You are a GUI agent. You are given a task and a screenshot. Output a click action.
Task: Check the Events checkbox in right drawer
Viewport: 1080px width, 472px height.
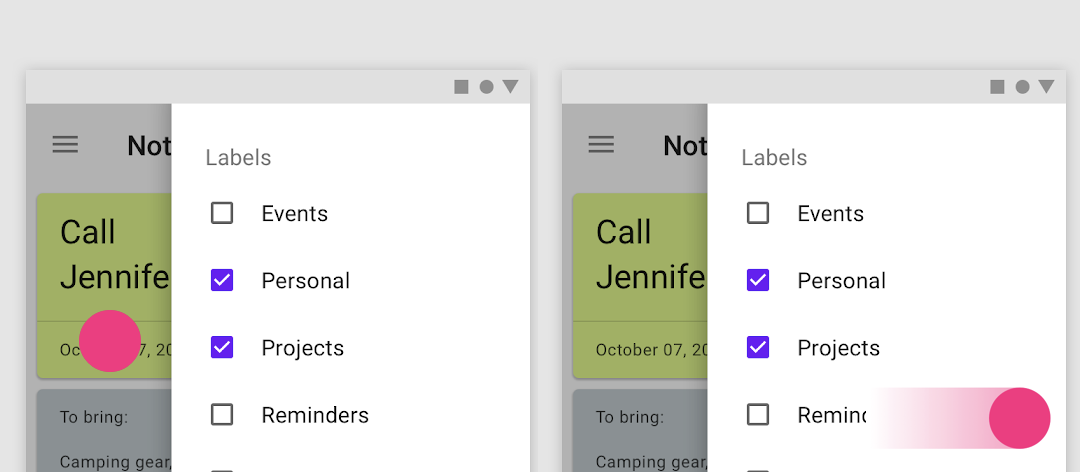pos(758,213)
